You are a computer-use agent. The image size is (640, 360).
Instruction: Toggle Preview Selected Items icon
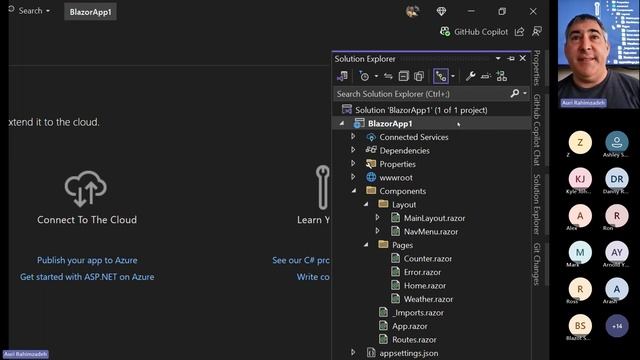[486, 76]
